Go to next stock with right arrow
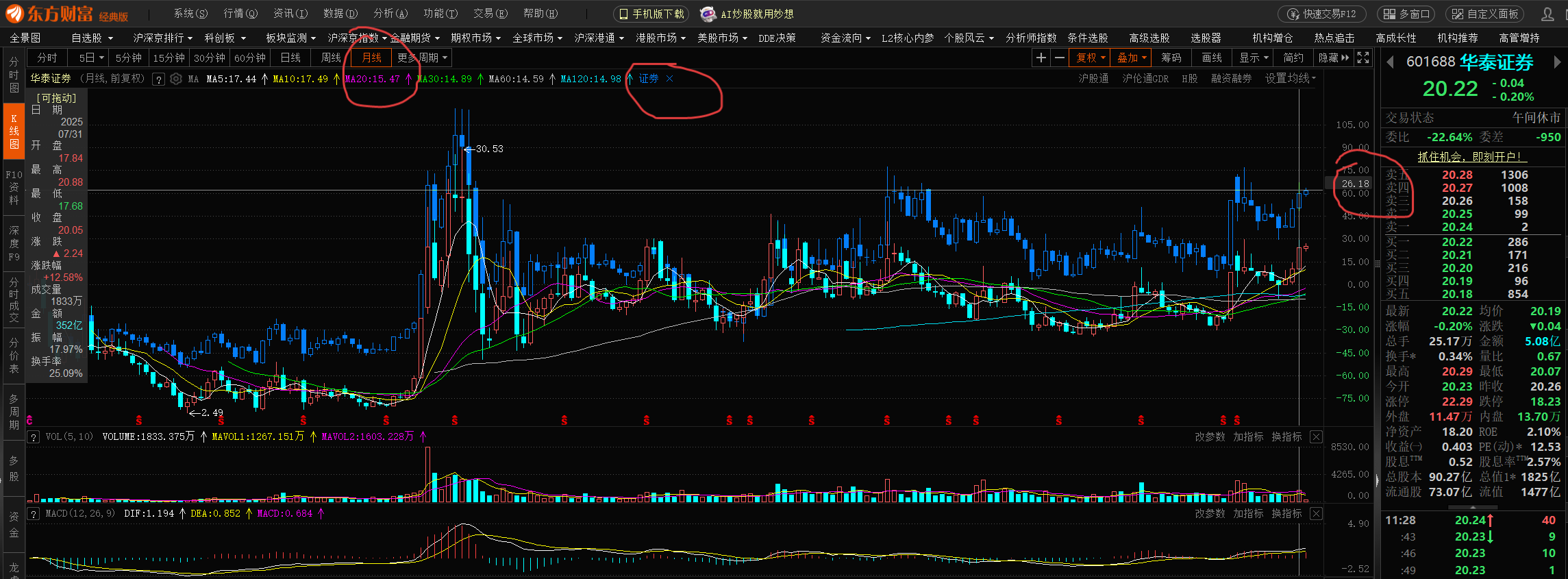The width and height of the screenshot is (1568, 579). click(1557, 62)
